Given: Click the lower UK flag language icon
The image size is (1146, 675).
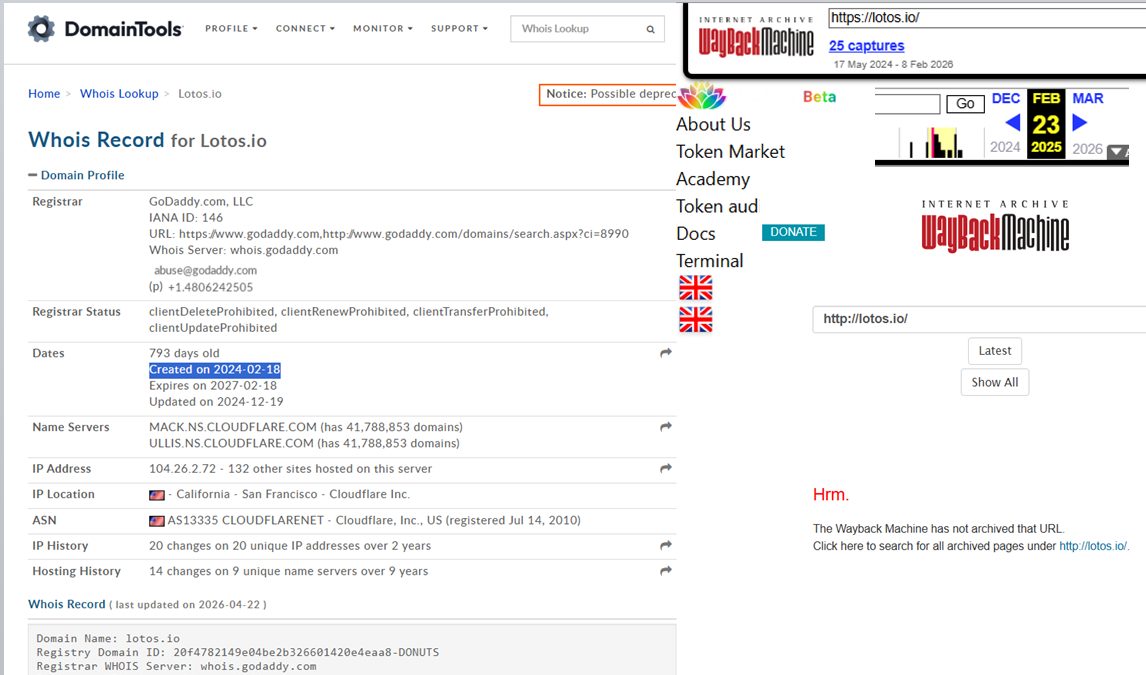Looking at the screenshot, I should click(x=696, y=319).
